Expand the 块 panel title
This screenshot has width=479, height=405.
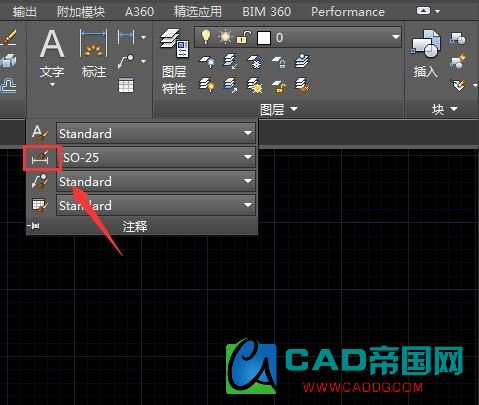(x=444, y=109)
